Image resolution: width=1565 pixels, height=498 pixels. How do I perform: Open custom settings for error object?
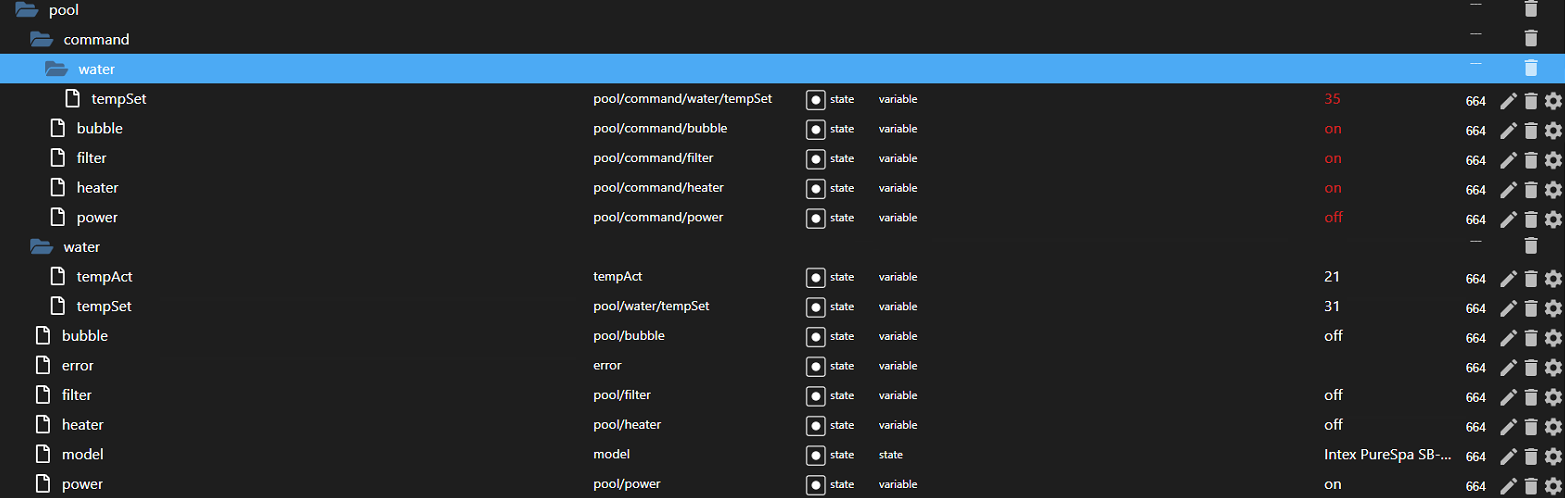point(1553,367)
